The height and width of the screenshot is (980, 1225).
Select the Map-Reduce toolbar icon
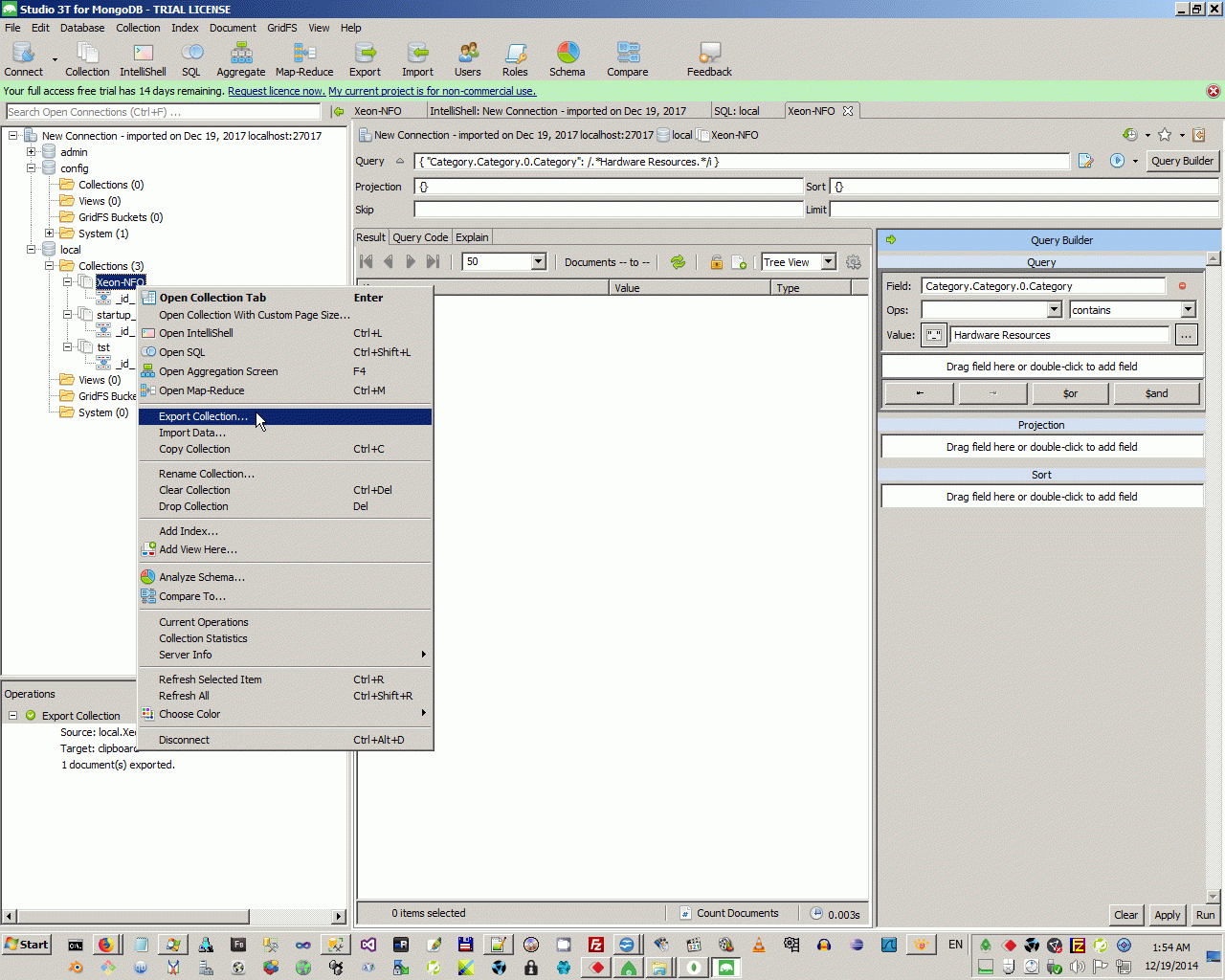(304, 59)
